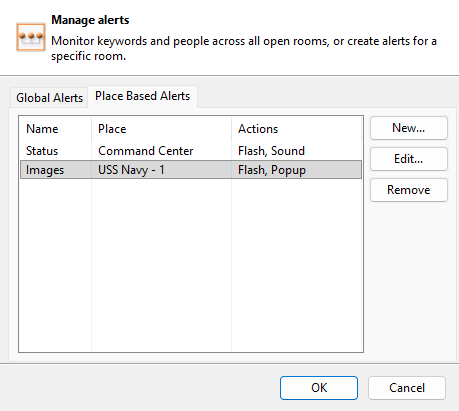
Task: Select the Place Based Alerts tab
Action: [142, 96]
